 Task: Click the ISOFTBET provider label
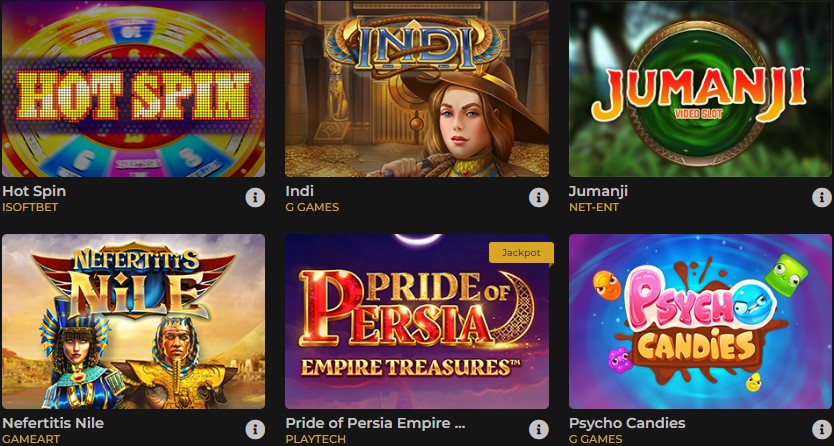point(30,207)
